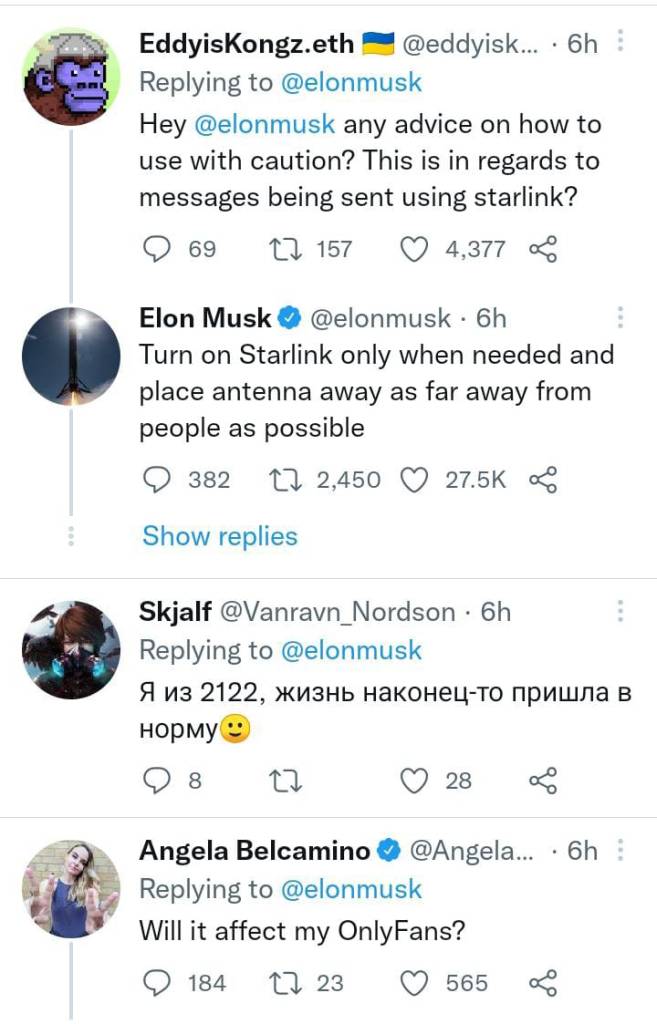Viewport: 657px width, 1024px height.
Task: Reply to Elon Musk's Starlink advice tweet
Action: [158, 480]
